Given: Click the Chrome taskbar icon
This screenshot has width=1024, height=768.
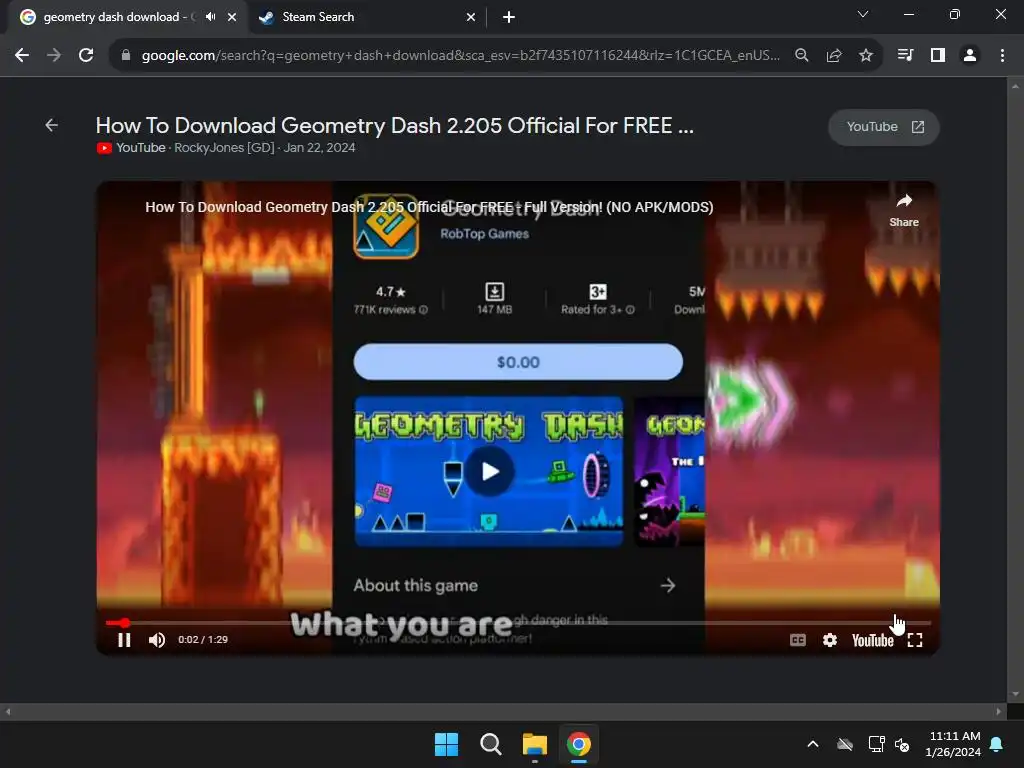Looking at the screenshot, I should [x=579, y=744].
